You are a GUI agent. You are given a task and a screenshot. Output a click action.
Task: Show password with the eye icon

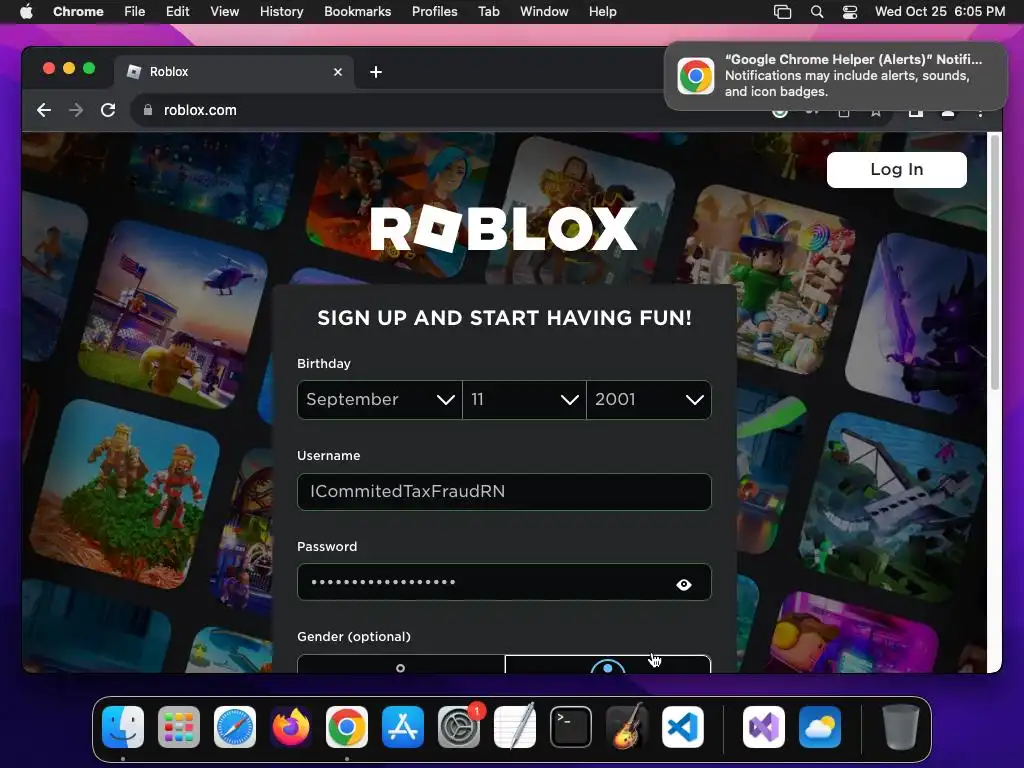[x=684, y=584]
